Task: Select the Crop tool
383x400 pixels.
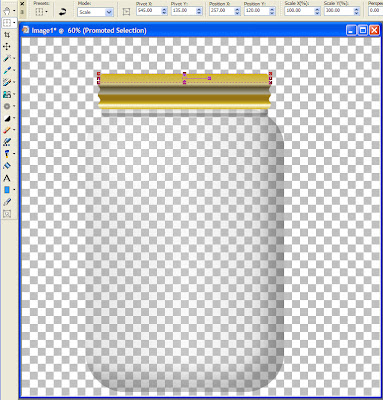Action: (x=7, y=35)
